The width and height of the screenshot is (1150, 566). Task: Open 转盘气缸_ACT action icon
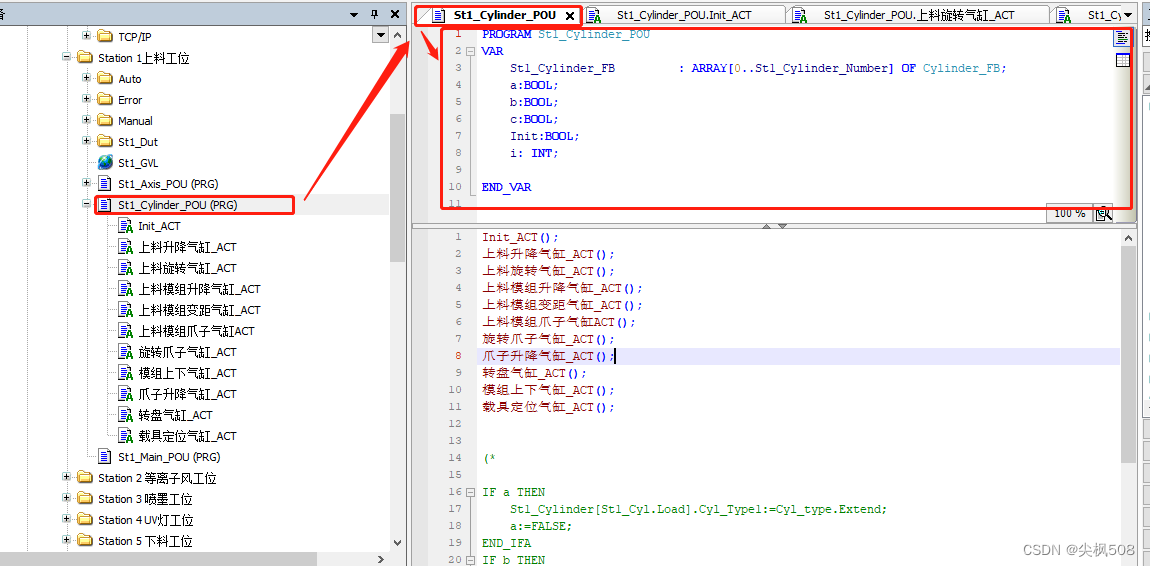click(x=125, y=415)
